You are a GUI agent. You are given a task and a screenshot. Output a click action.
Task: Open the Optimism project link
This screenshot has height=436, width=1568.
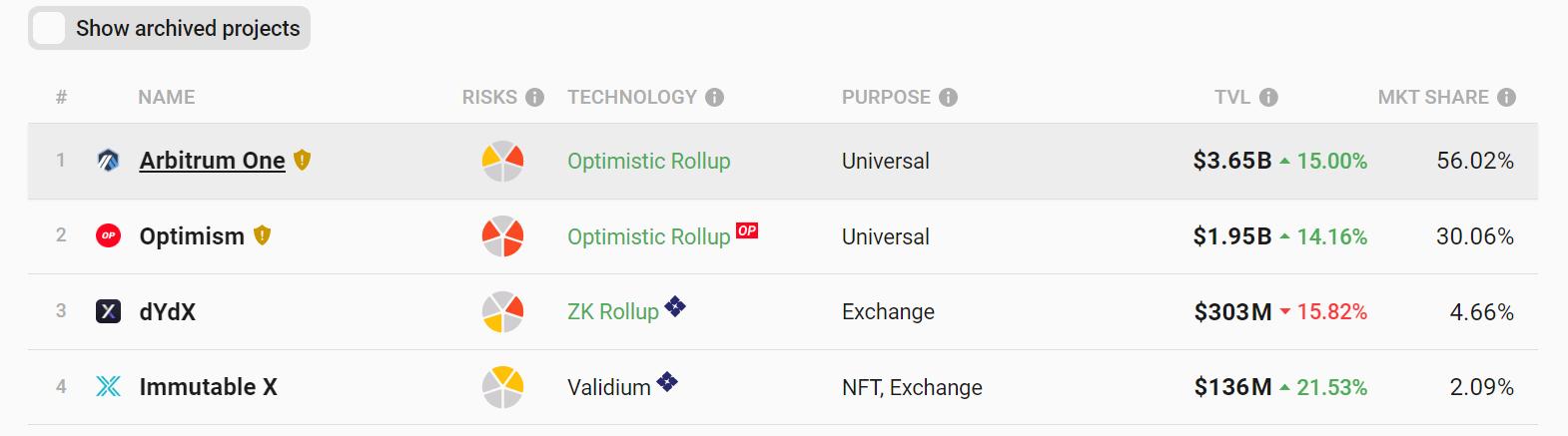coord(192,236)
